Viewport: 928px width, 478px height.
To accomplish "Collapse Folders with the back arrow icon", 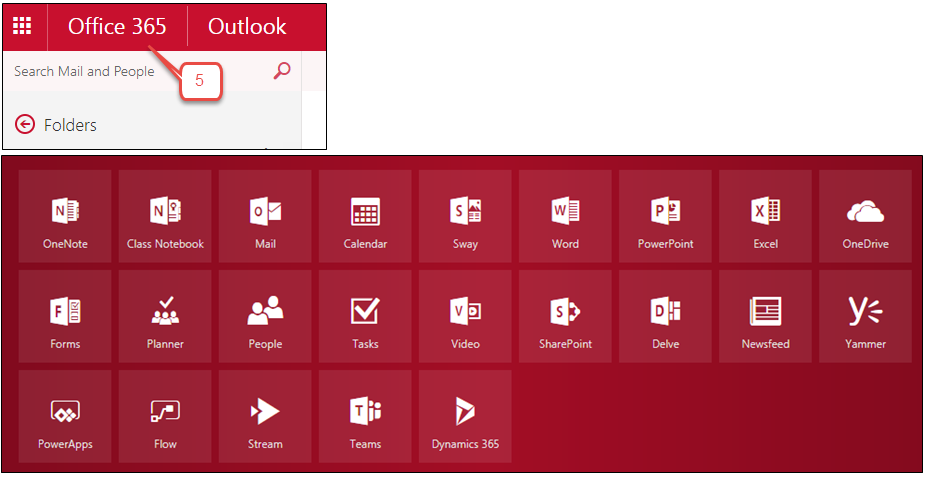I will click(25, 125).
